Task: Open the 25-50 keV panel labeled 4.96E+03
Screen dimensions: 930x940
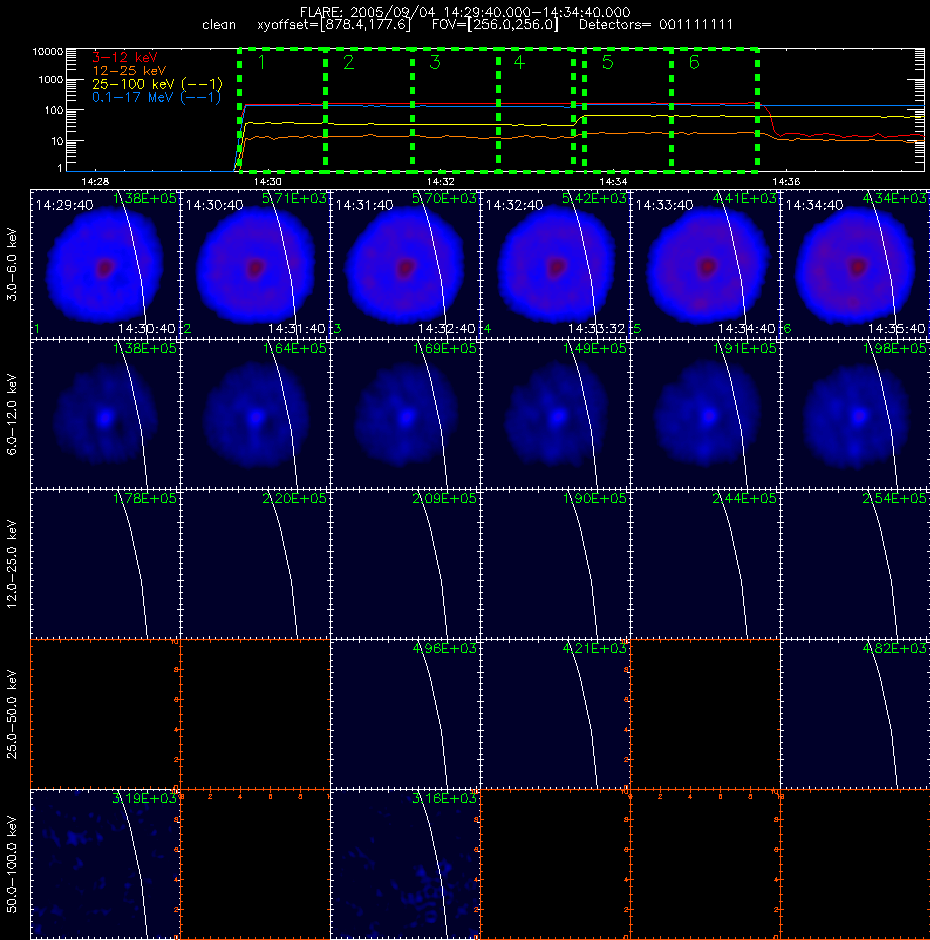Action: coord(405,714)
